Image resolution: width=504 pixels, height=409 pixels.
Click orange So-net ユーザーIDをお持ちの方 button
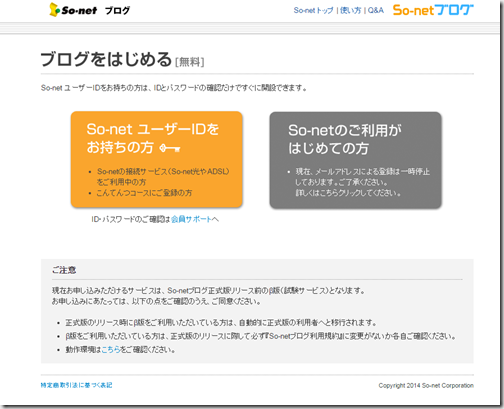tap(156, 159)
